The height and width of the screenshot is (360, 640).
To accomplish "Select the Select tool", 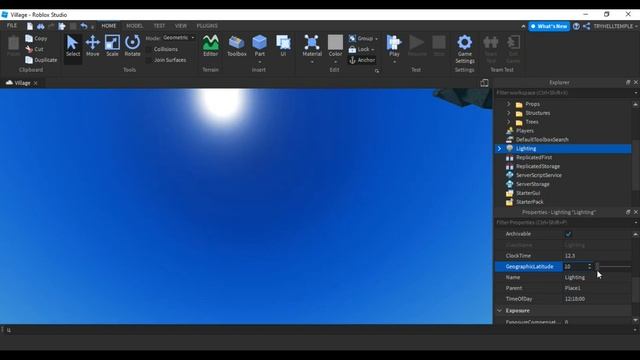I will [73, 46].
